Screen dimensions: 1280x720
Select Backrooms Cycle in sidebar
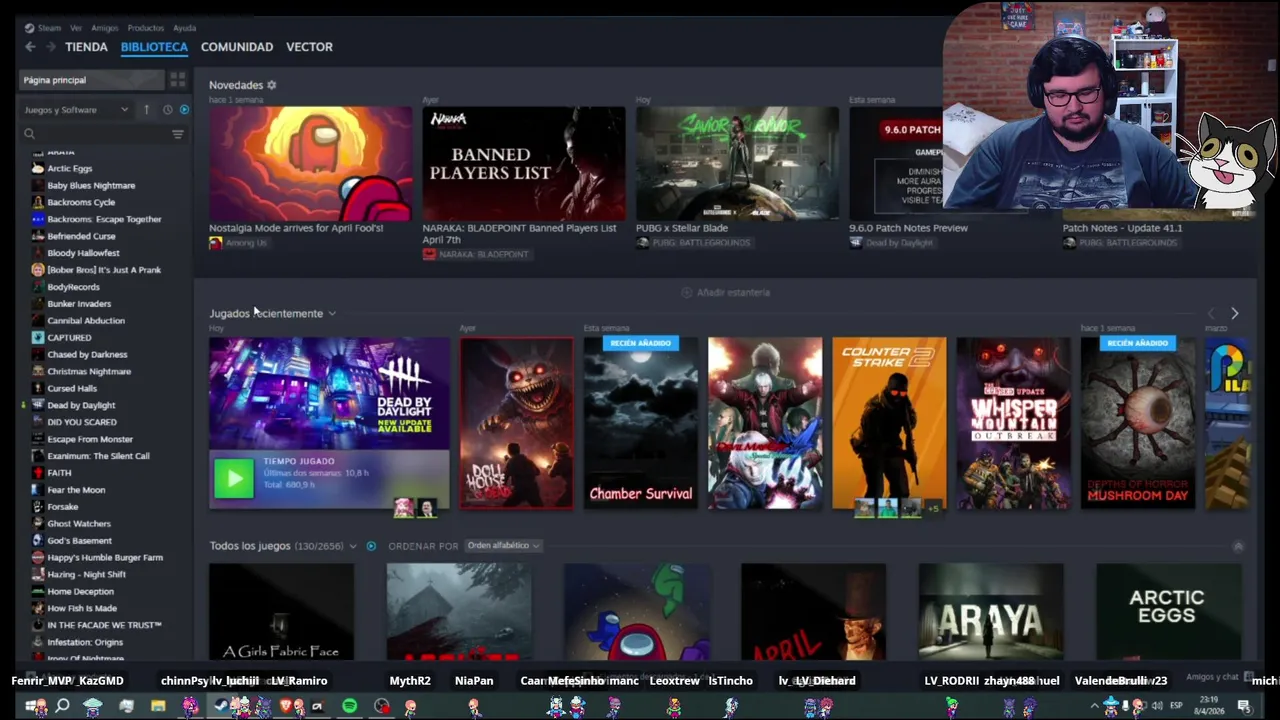point(81,202)
